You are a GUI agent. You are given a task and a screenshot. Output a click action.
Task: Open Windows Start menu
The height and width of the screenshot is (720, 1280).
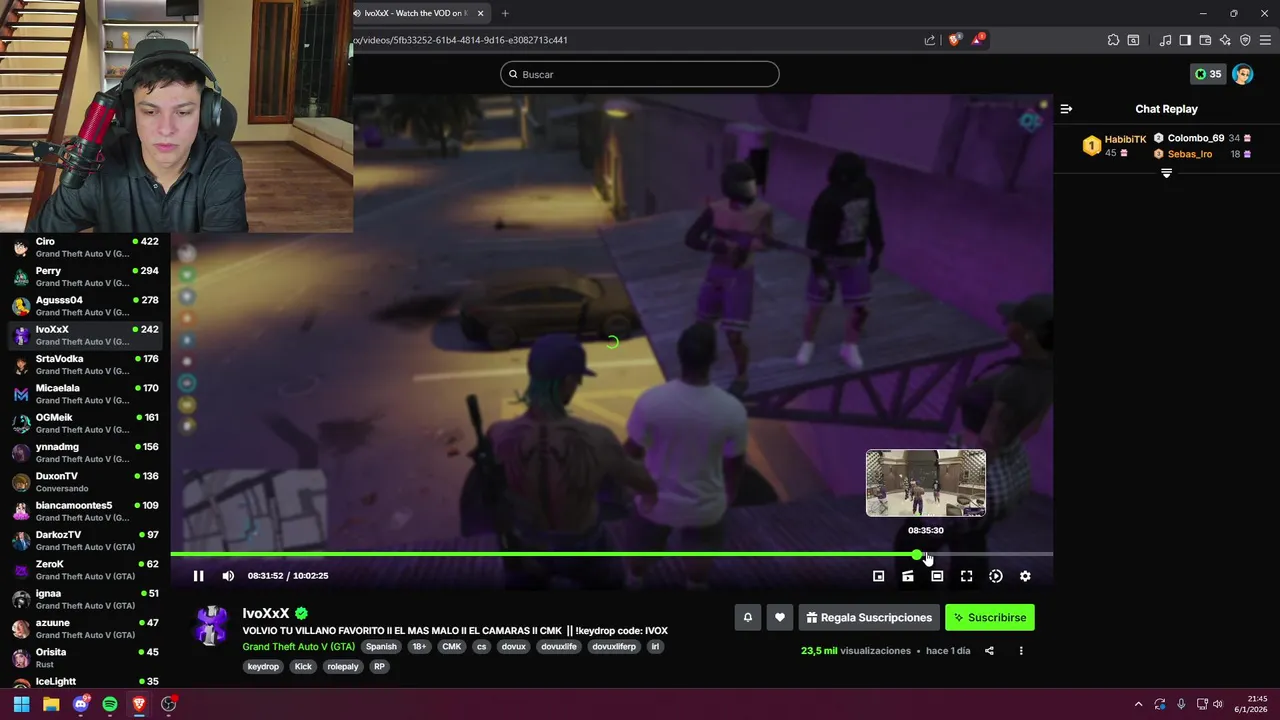pyautogui.click(x=21, y=704)
